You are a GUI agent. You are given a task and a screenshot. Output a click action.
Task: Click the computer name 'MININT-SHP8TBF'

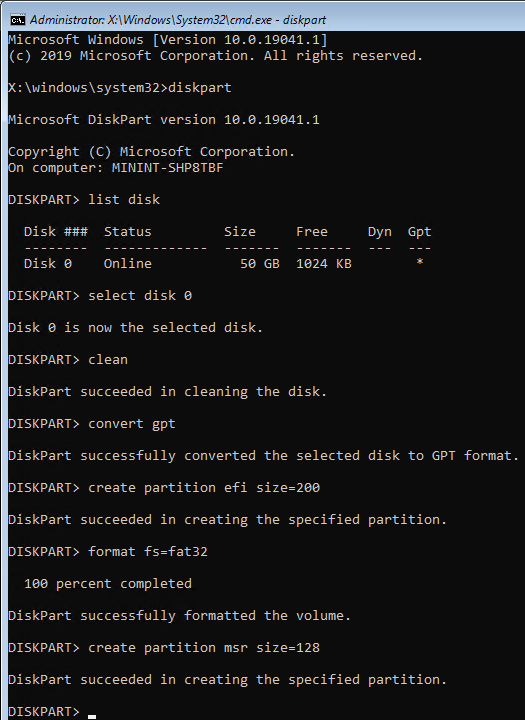[168, 168]
